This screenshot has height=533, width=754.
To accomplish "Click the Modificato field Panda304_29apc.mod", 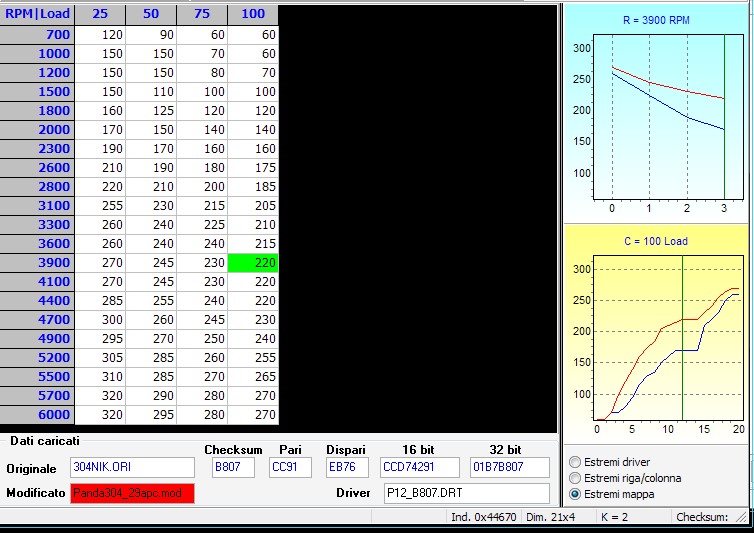I will 132,494.
